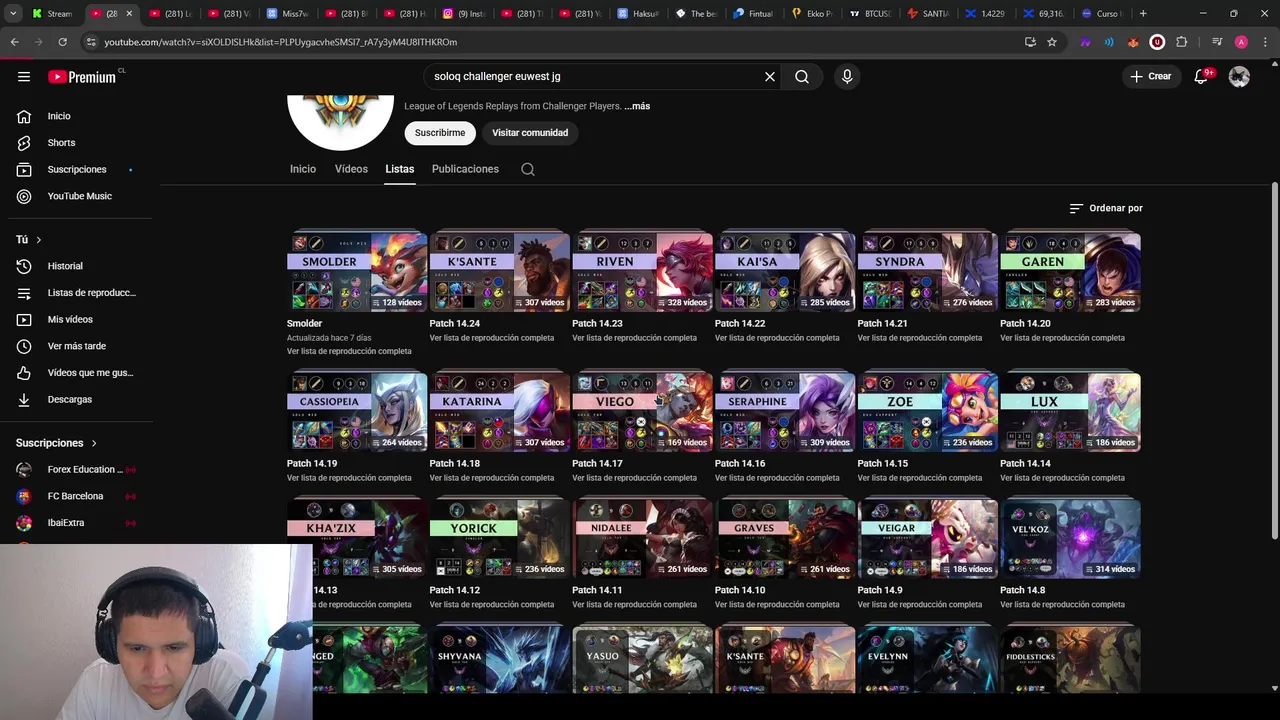The image size is (1280, 720).
Task: Start voice search with microphone
Action: coord(847,76)
